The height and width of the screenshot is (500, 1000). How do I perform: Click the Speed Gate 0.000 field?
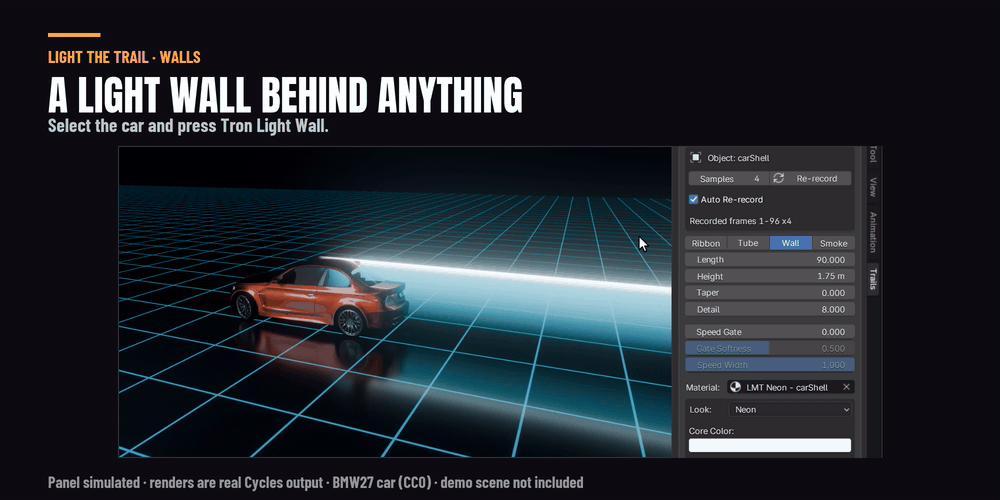pos(770,332)
